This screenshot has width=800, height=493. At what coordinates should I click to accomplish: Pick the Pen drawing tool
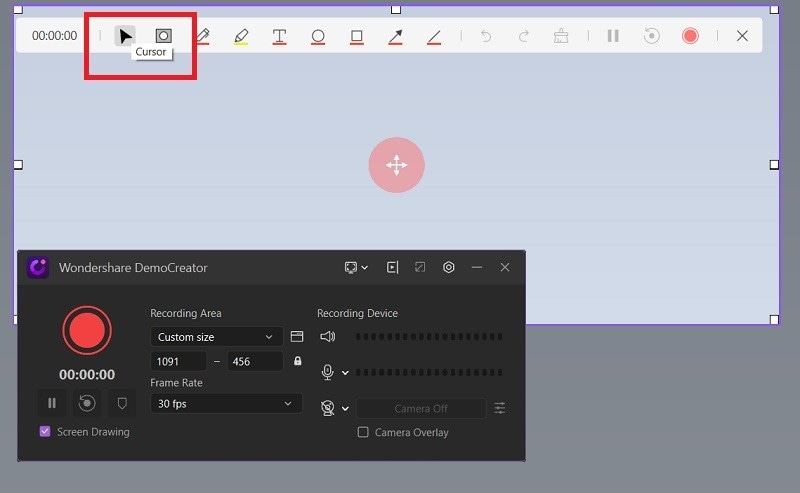coord(203,36)
